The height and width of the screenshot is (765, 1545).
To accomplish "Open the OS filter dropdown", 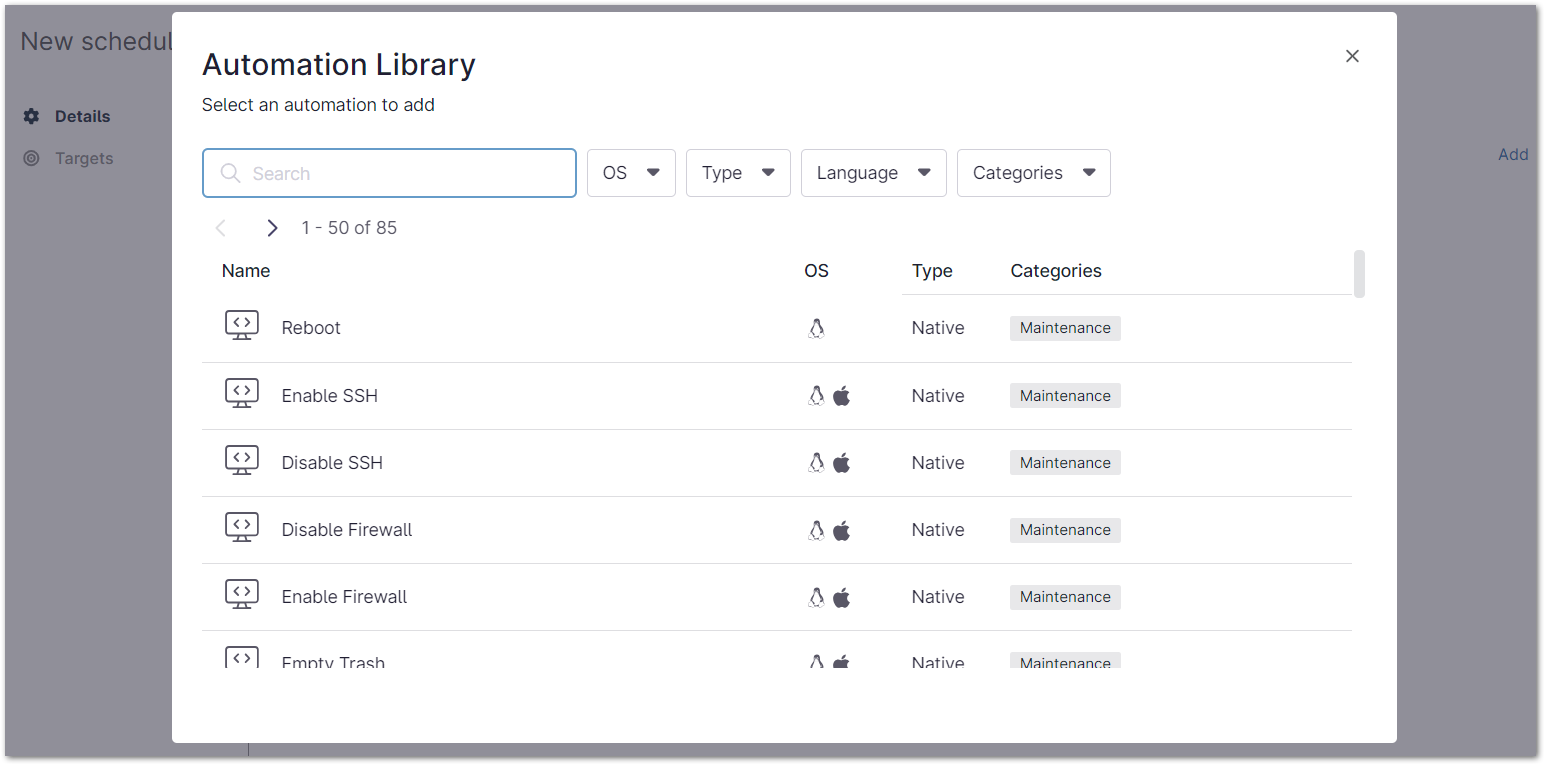I will coord(631,173).
